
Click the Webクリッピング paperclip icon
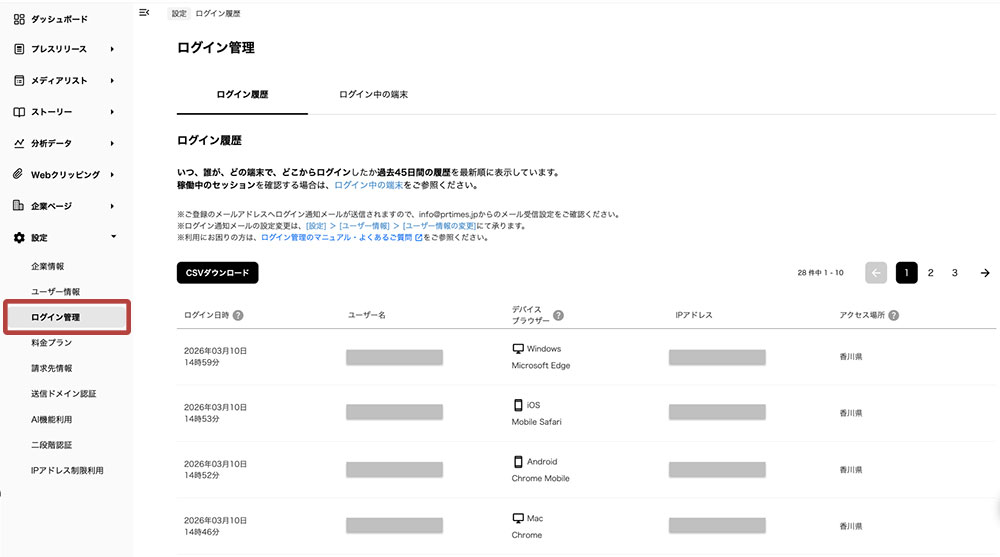pyautogui.click(x=19, y=174)
